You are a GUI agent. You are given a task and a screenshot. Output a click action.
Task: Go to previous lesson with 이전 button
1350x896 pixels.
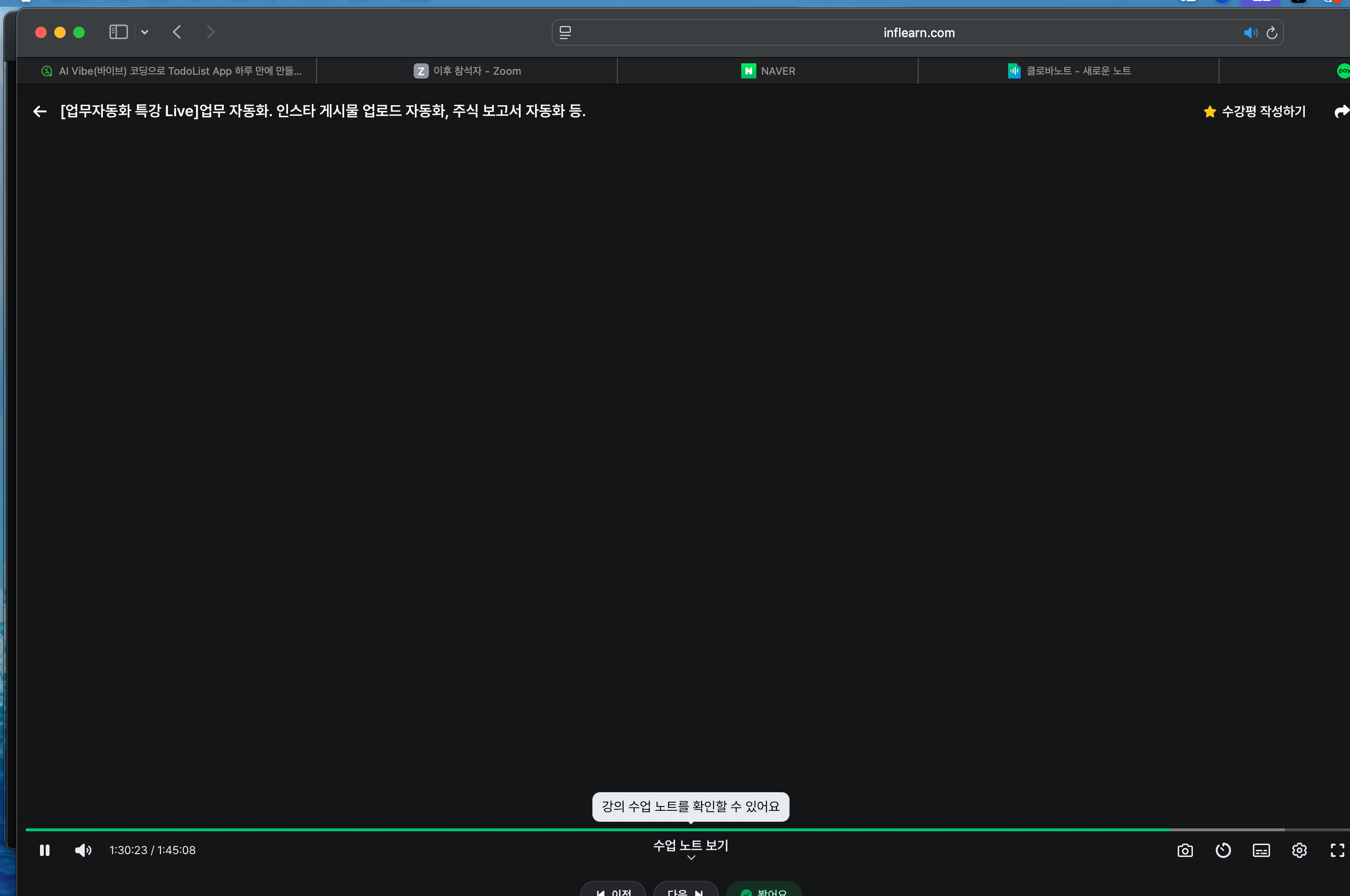pos(613,891)
